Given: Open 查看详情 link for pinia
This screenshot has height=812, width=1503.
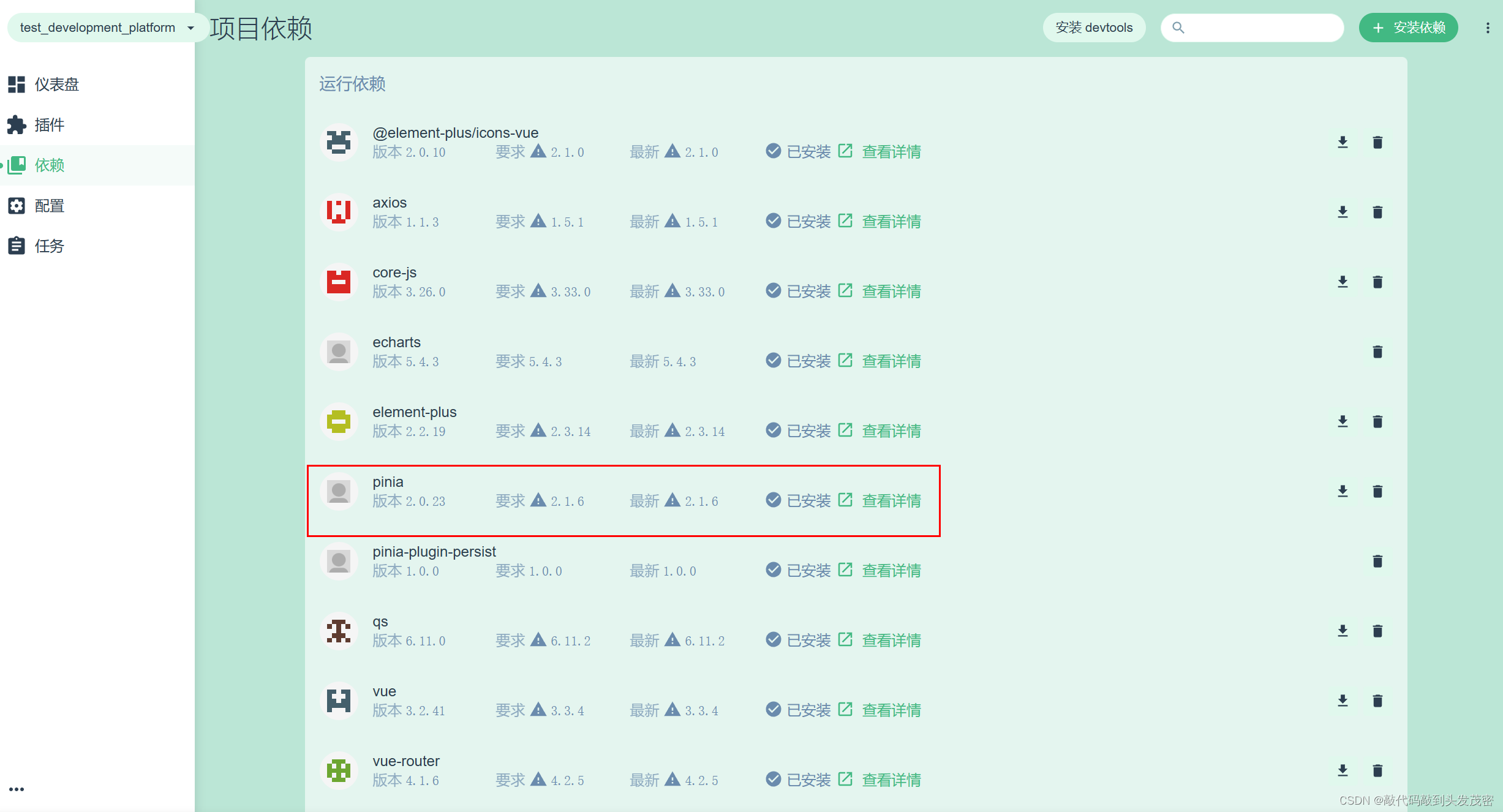Looking at the screenshot, I should point(891,500).
